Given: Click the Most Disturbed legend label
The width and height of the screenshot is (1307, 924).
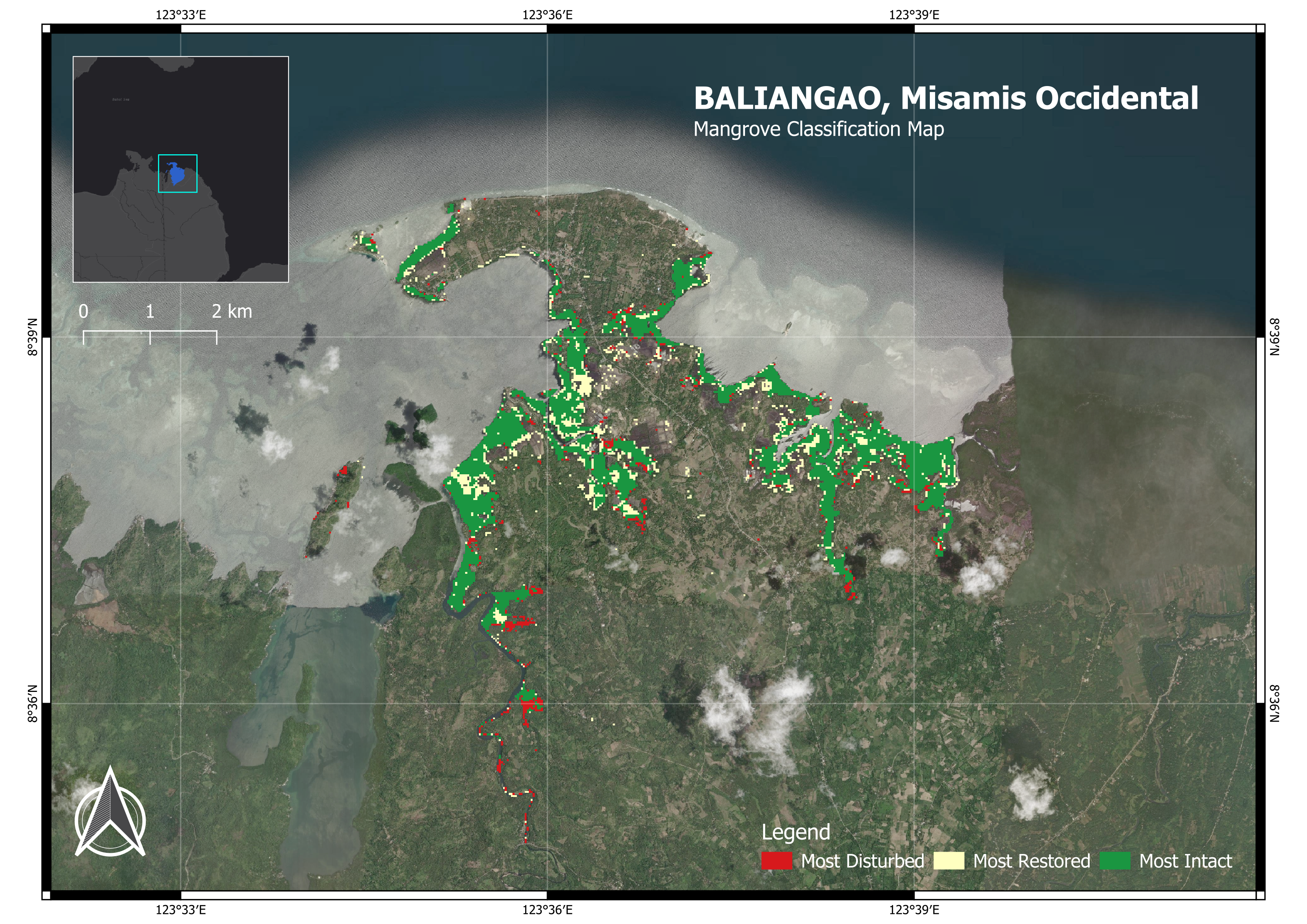Looking at the screenshot, I should [862, 861].
